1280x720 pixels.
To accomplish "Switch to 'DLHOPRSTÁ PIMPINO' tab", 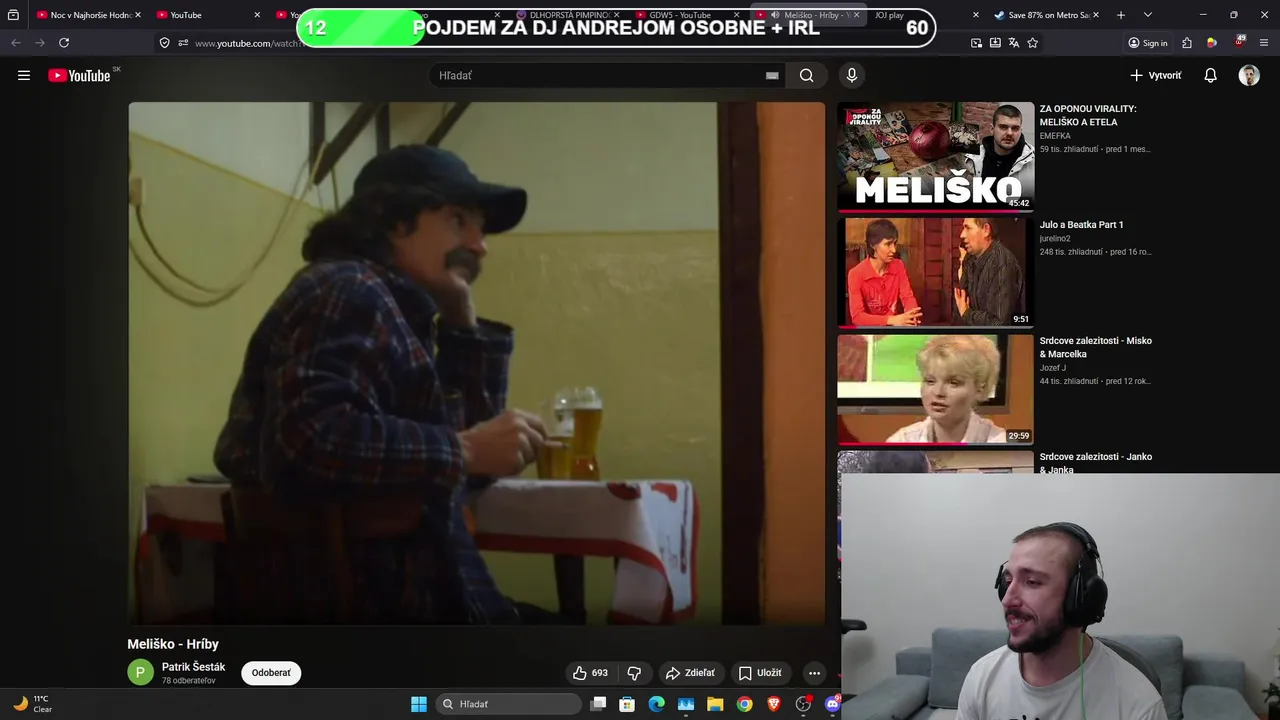I will (x=568, y=15).
